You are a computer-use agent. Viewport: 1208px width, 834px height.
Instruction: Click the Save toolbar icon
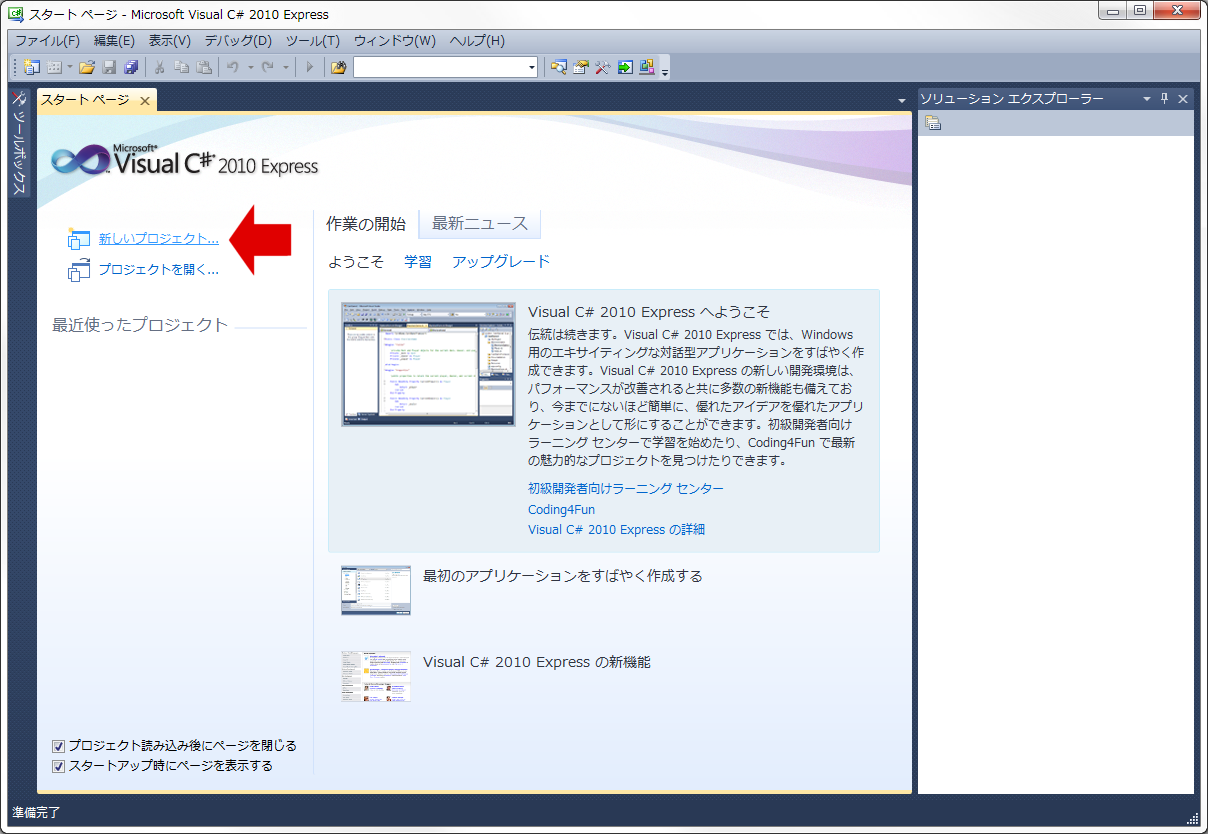[109, 67]
